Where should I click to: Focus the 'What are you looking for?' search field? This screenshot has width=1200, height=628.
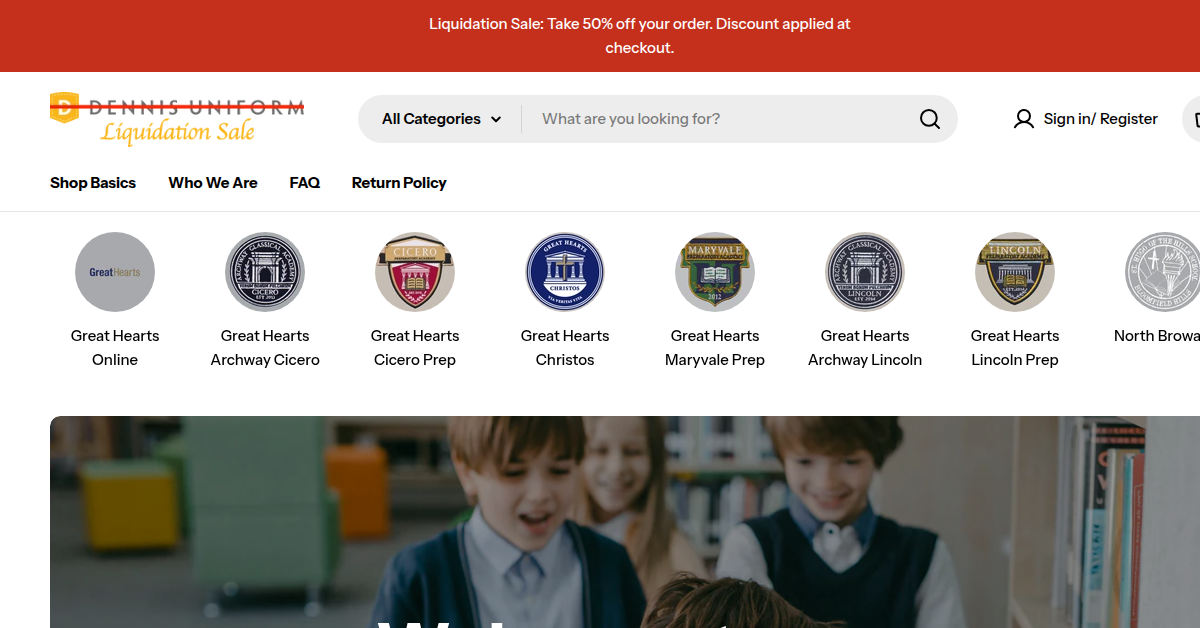pyautogui.click(x=720, y=119)
